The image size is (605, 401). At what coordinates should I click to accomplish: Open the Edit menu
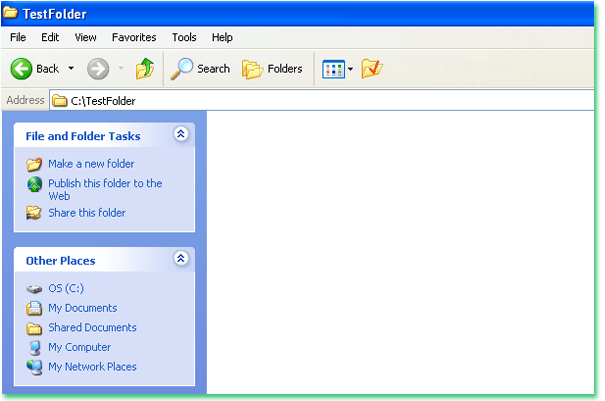coord(50,37)
